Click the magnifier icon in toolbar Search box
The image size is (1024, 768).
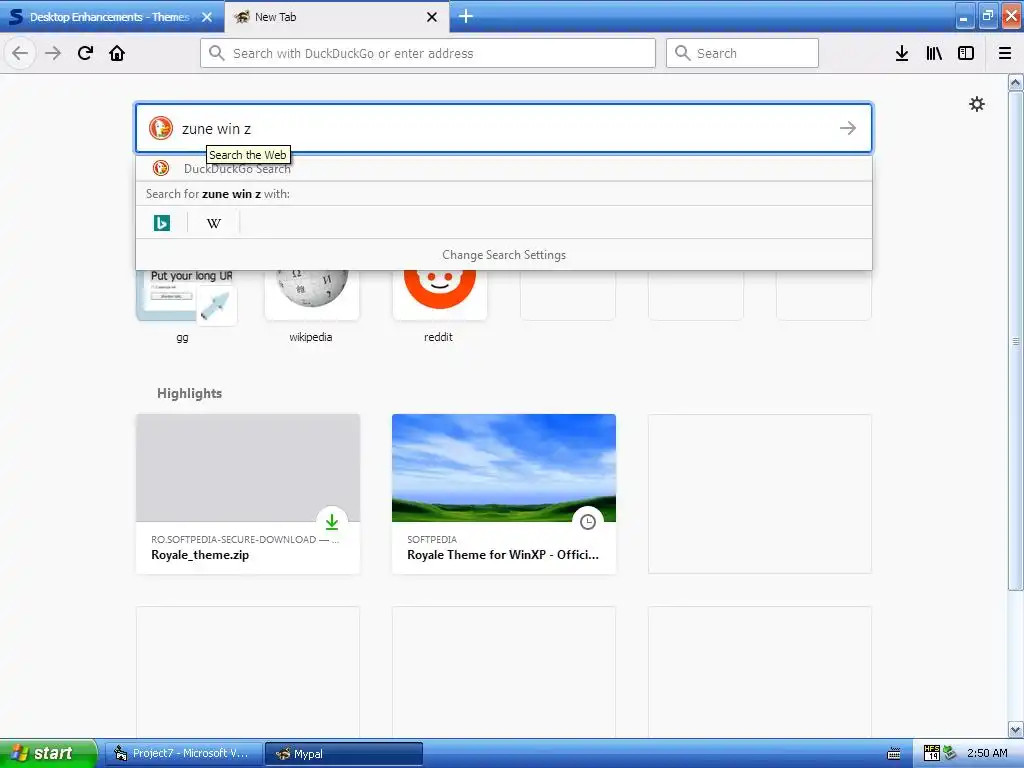coord(682,53)
